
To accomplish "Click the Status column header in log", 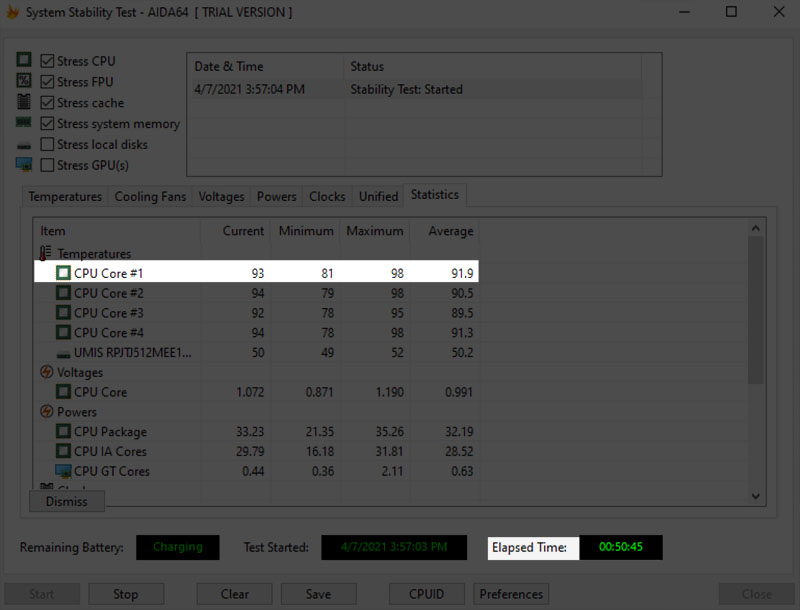I will (493, 67).
